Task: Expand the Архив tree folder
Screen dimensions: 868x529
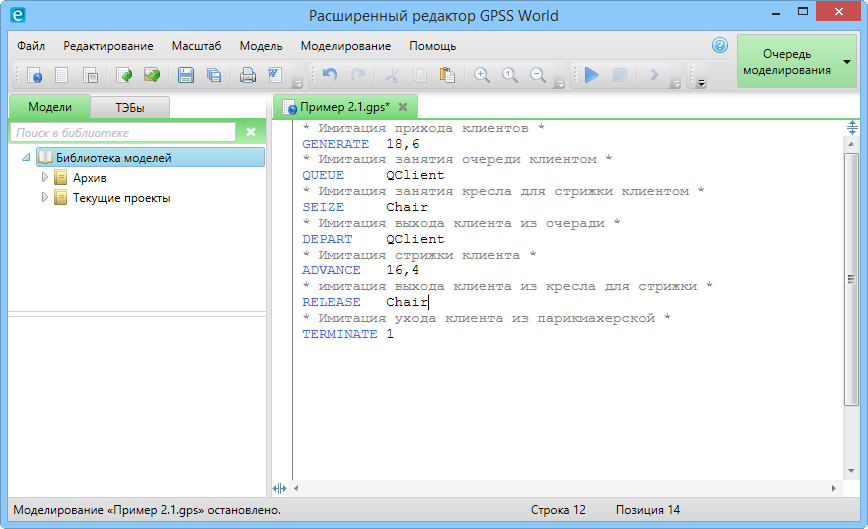Action: click(44, 178)
